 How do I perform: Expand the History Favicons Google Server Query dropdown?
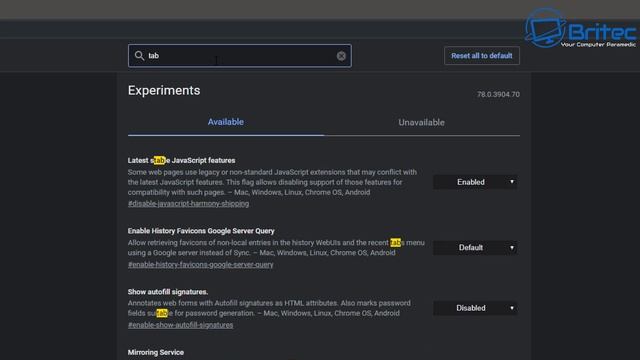pos(475,248)
